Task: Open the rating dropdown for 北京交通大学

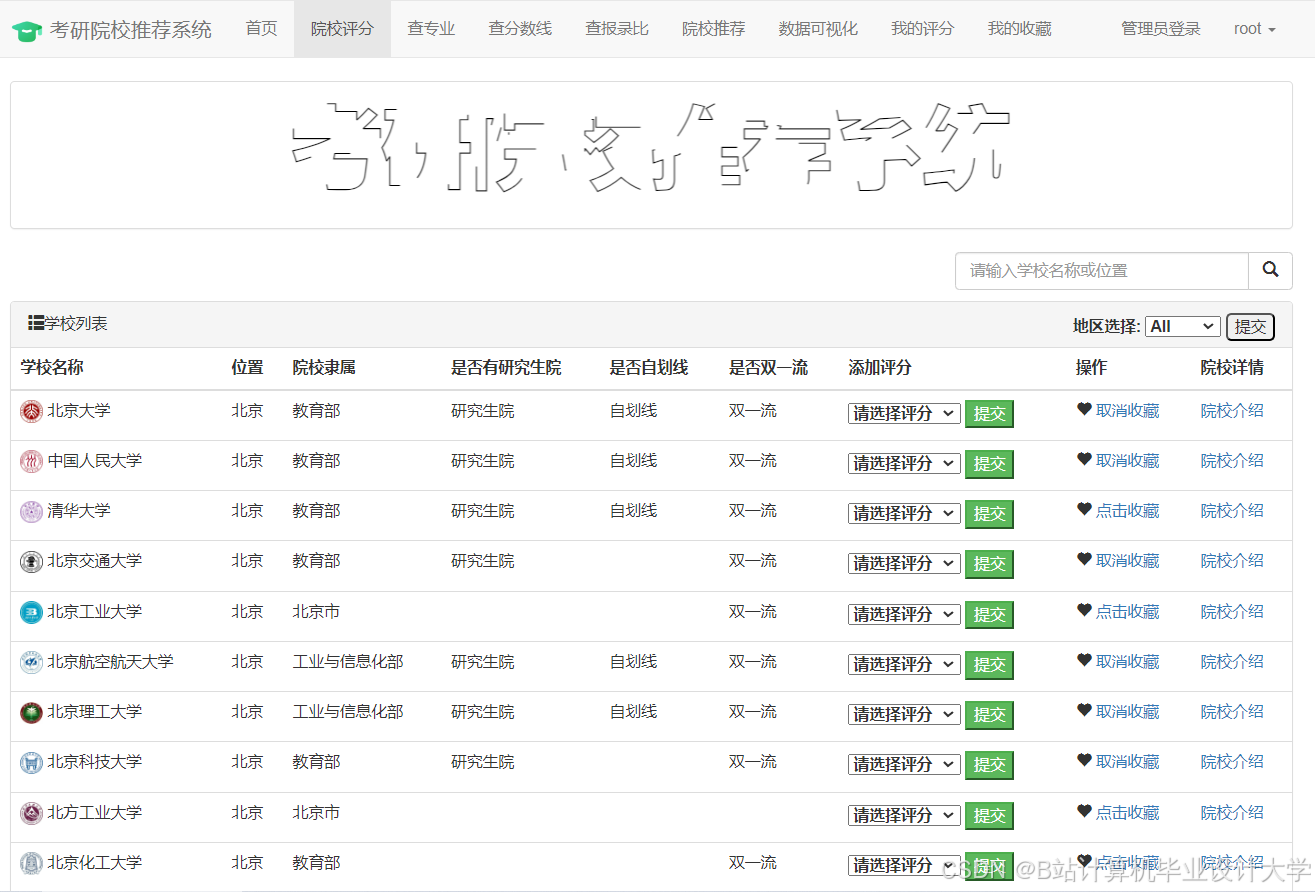Action: 904,563
